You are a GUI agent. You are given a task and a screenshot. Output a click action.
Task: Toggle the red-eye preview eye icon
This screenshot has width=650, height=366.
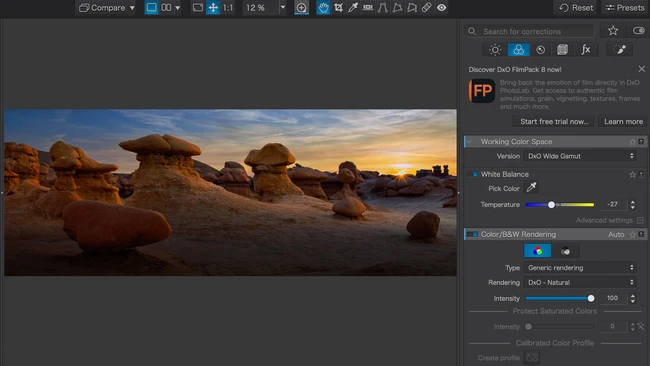click(441, 7)
